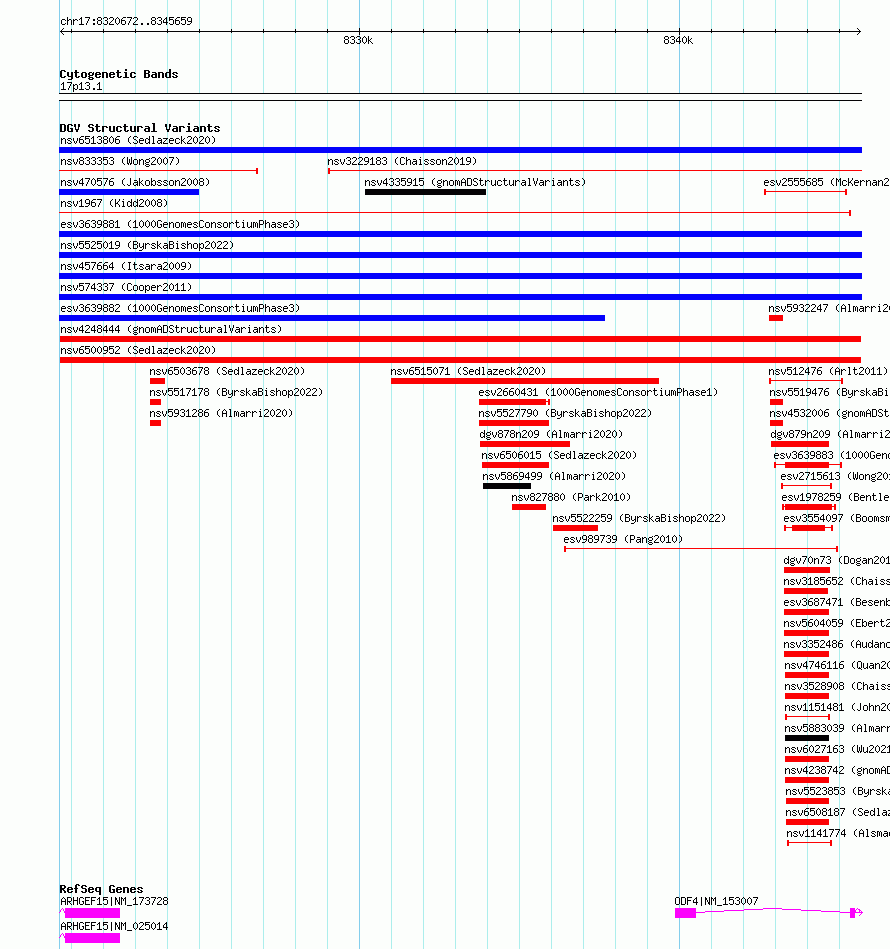
Task: Click the nsv6515071 (Sedlazeck2020) red bar
Action: click(525, 381)
